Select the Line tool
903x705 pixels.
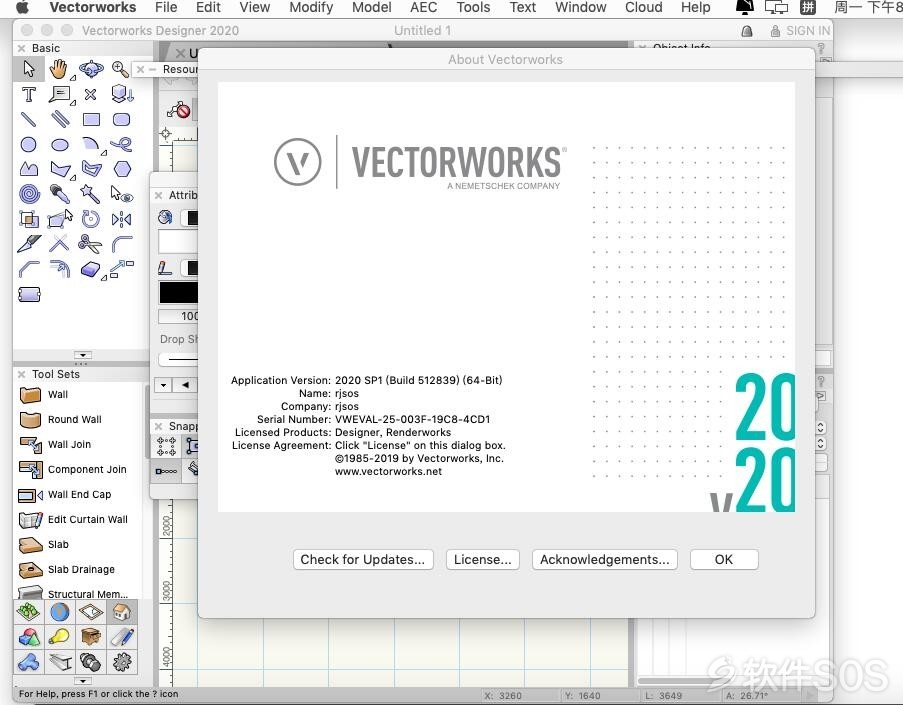29,119
